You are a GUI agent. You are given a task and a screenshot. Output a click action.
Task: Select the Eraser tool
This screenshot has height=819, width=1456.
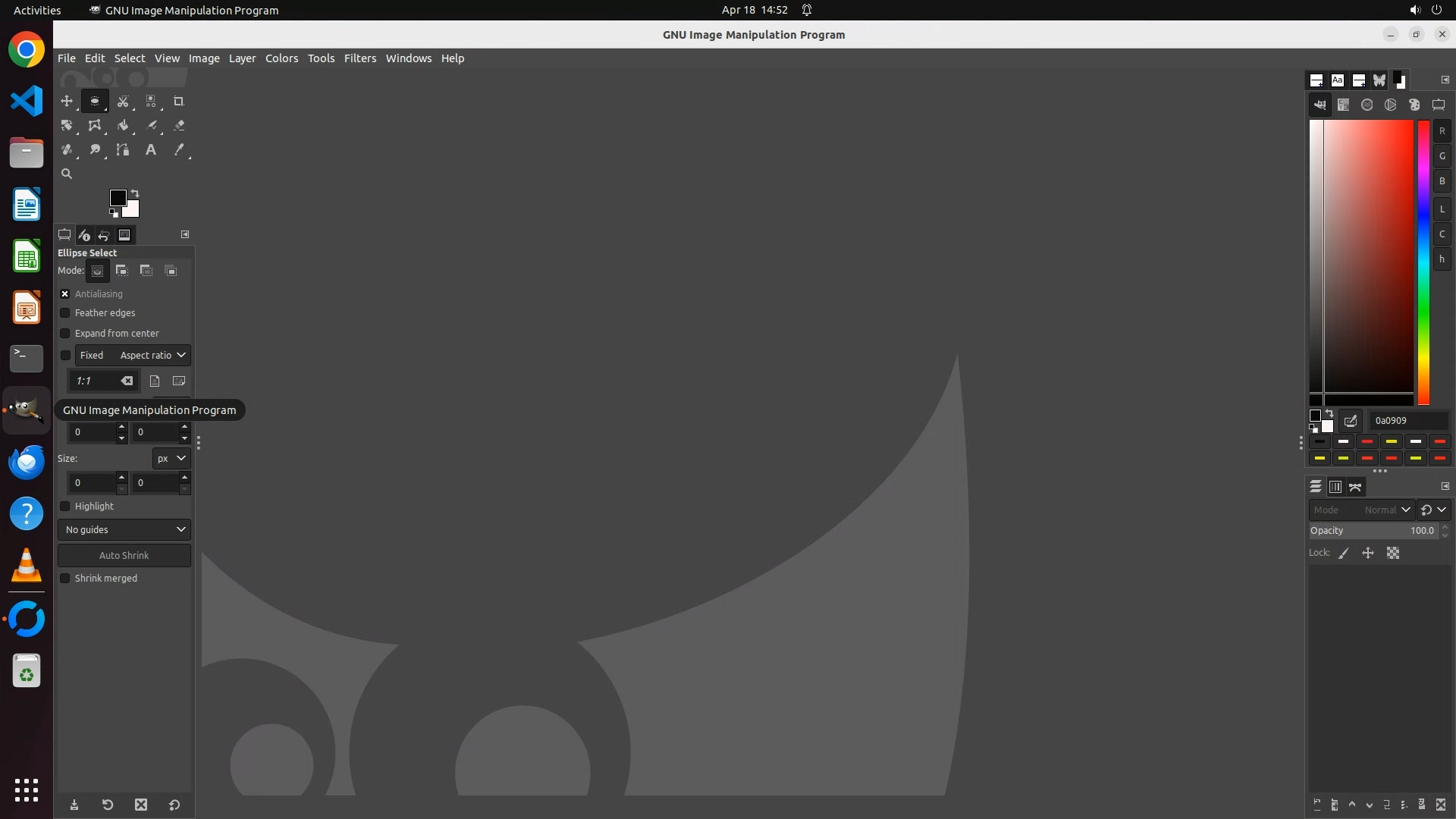point(179,125)
